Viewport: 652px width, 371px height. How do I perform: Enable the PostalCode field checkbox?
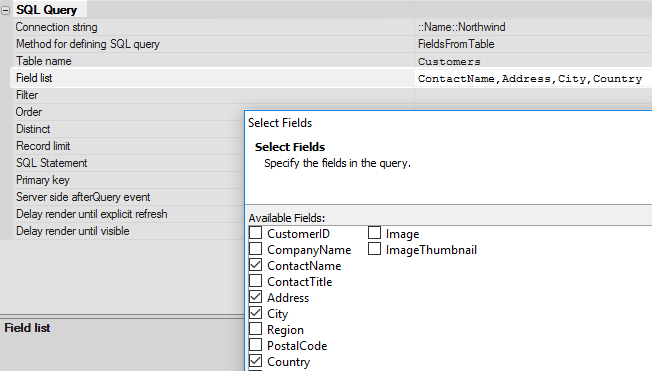255,345
